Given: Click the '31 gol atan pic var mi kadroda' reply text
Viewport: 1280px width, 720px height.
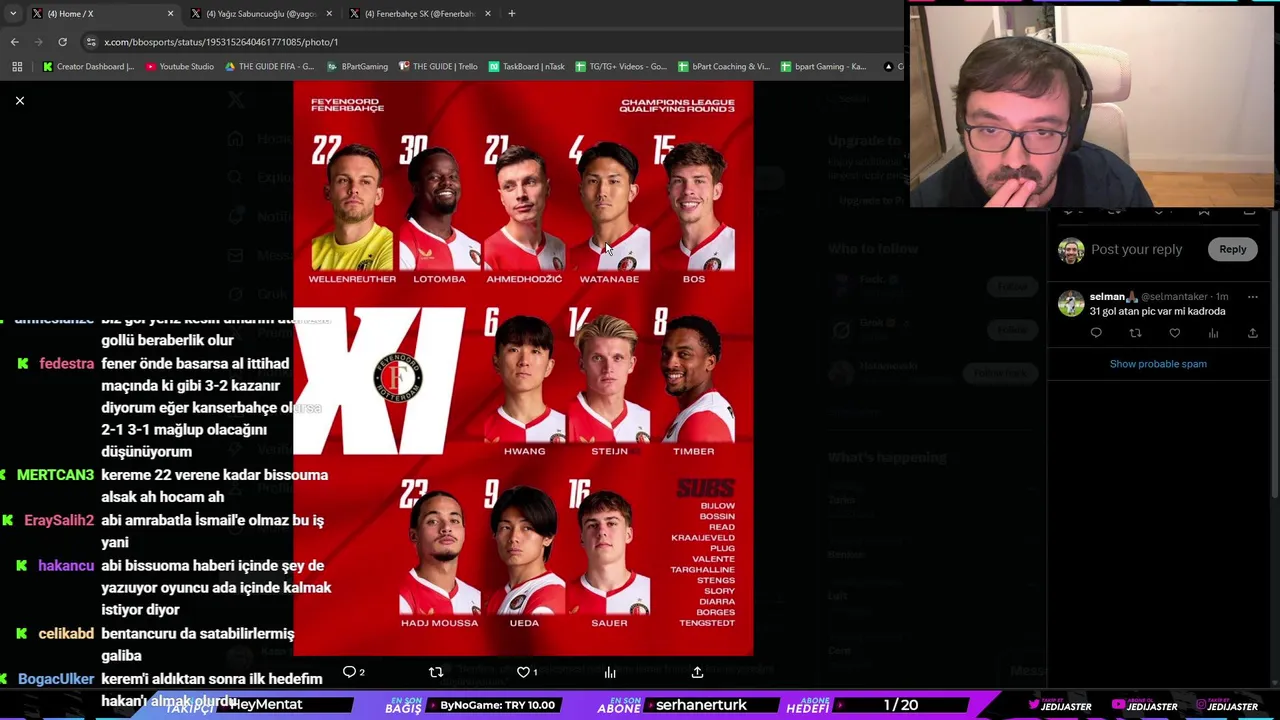Looking at the screenshot, I should click(x=1157, y=311).
